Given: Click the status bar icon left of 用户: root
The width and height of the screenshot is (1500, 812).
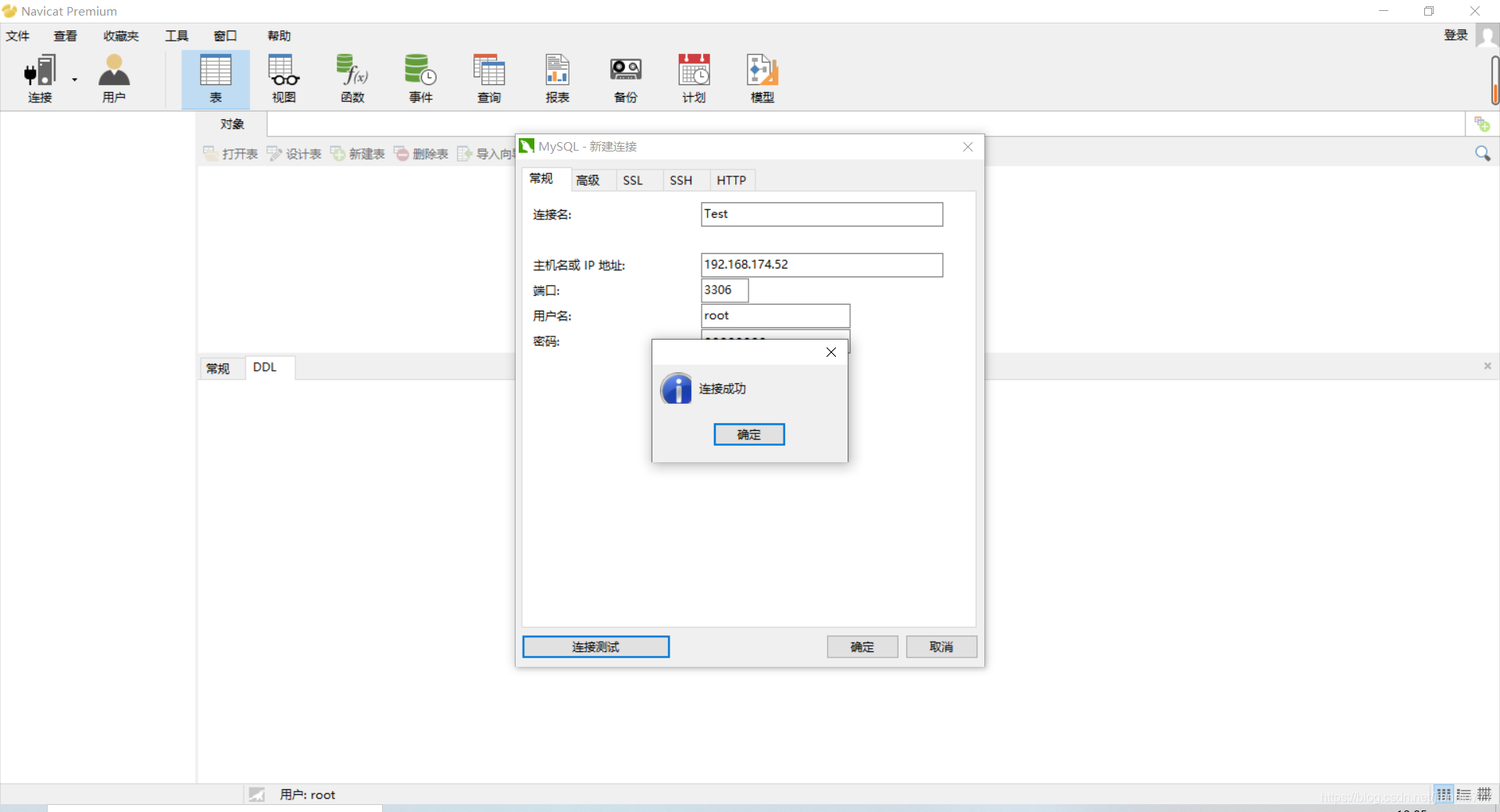Looking at the screenshot, I should tap(256, 795).
